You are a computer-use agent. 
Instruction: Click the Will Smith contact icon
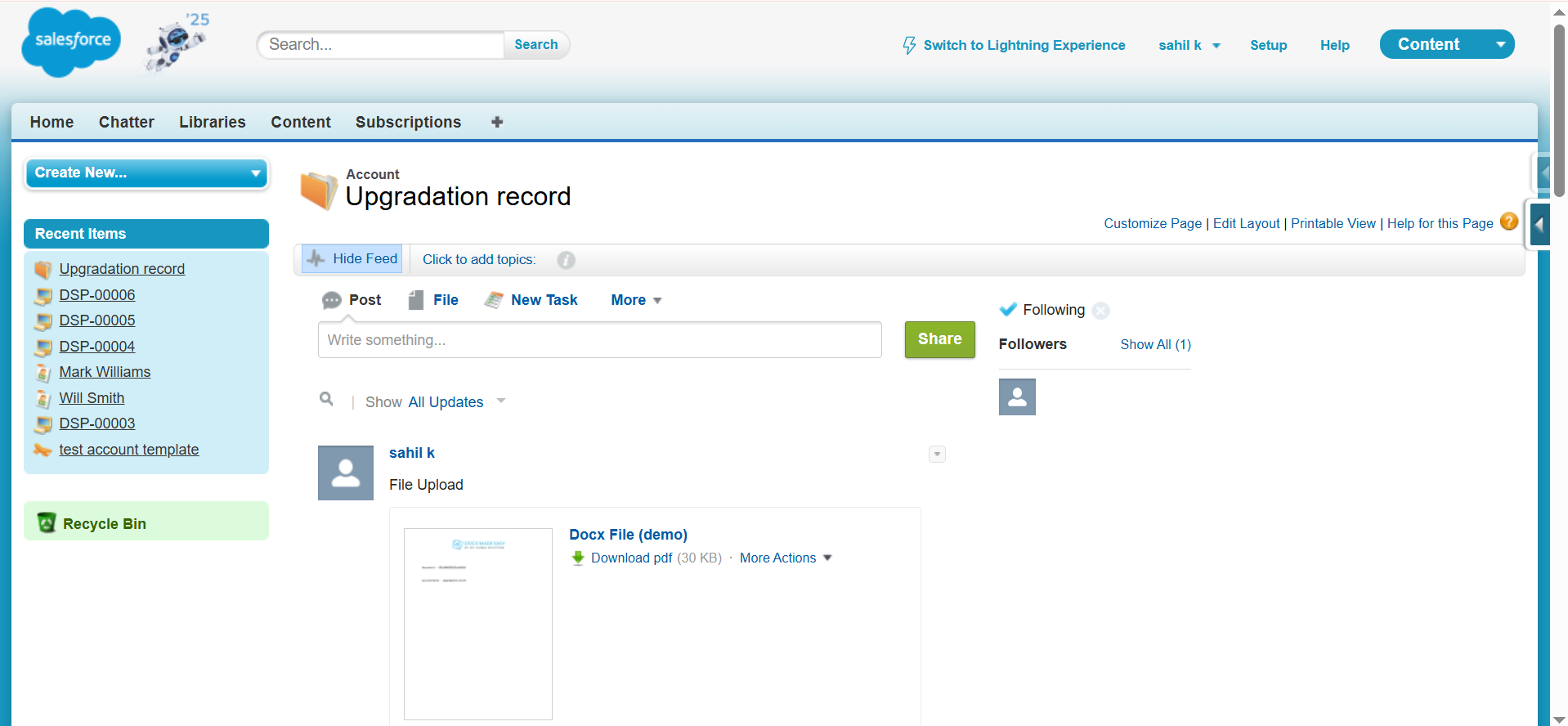point(43,399)
